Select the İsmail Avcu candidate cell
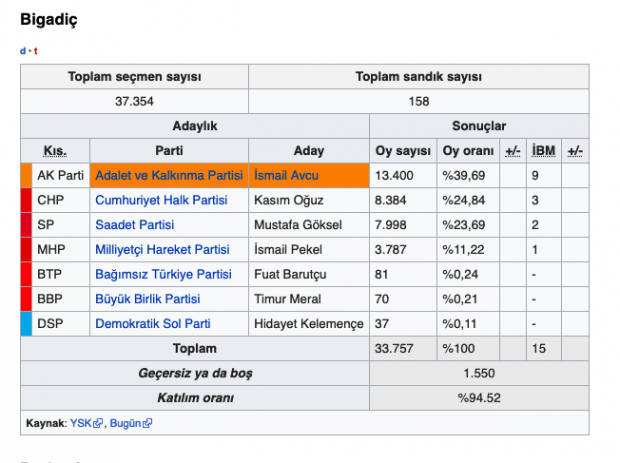The height and width of the screenshot is (463, 620). click(309, 175)
